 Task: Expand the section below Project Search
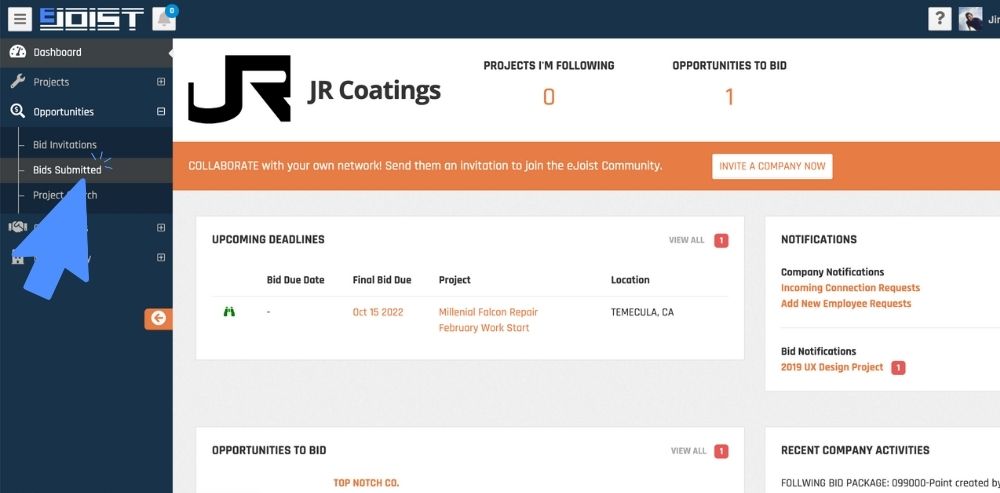coord(161,228)
